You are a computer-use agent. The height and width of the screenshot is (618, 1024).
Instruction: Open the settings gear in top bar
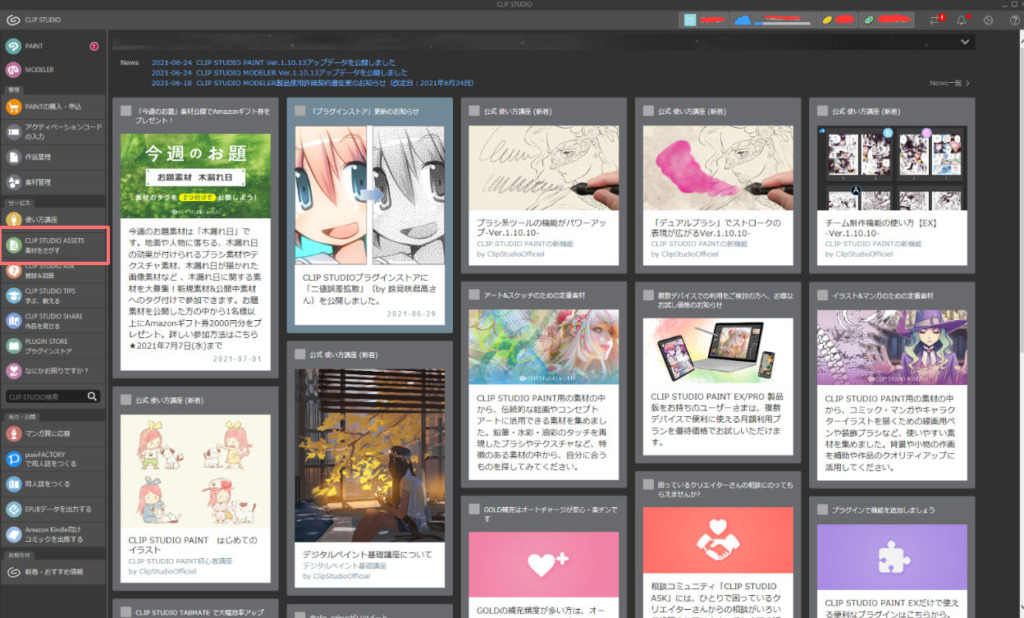pos(988,20)
